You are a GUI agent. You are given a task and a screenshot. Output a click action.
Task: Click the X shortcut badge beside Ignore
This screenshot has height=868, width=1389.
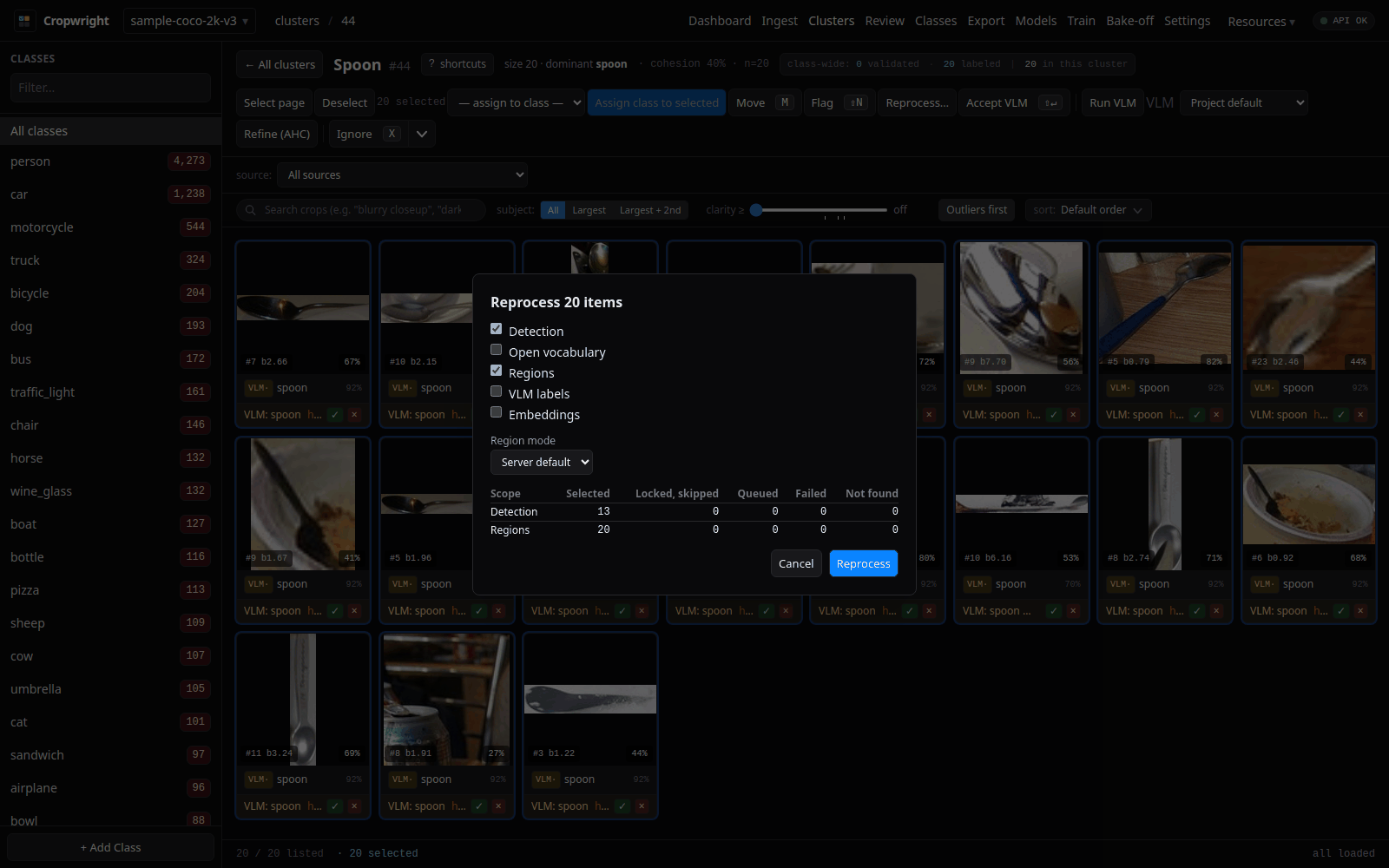pyautogui.click(x=392, y=134)
